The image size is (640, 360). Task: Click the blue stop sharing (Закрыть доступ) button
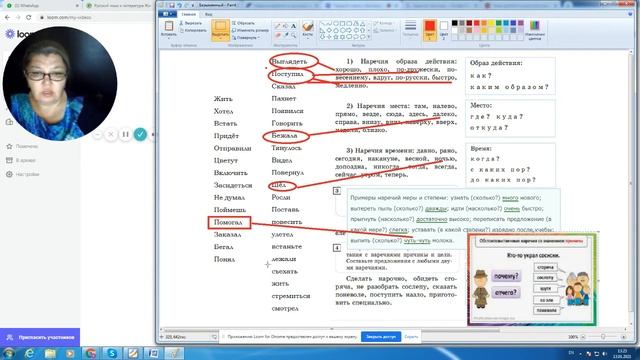[x=381, y=337]
